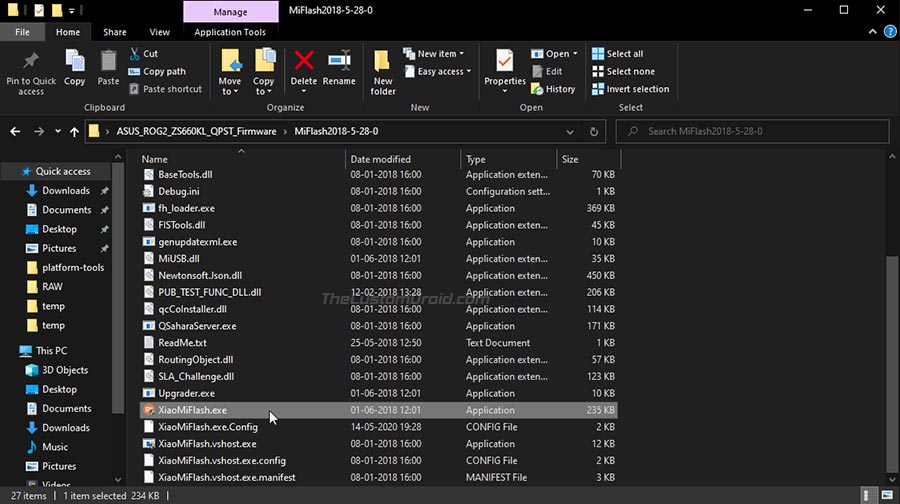The image size is (900, 504).
Task: Click Pin to Quick access icon
Action: (x=30, y=60)
